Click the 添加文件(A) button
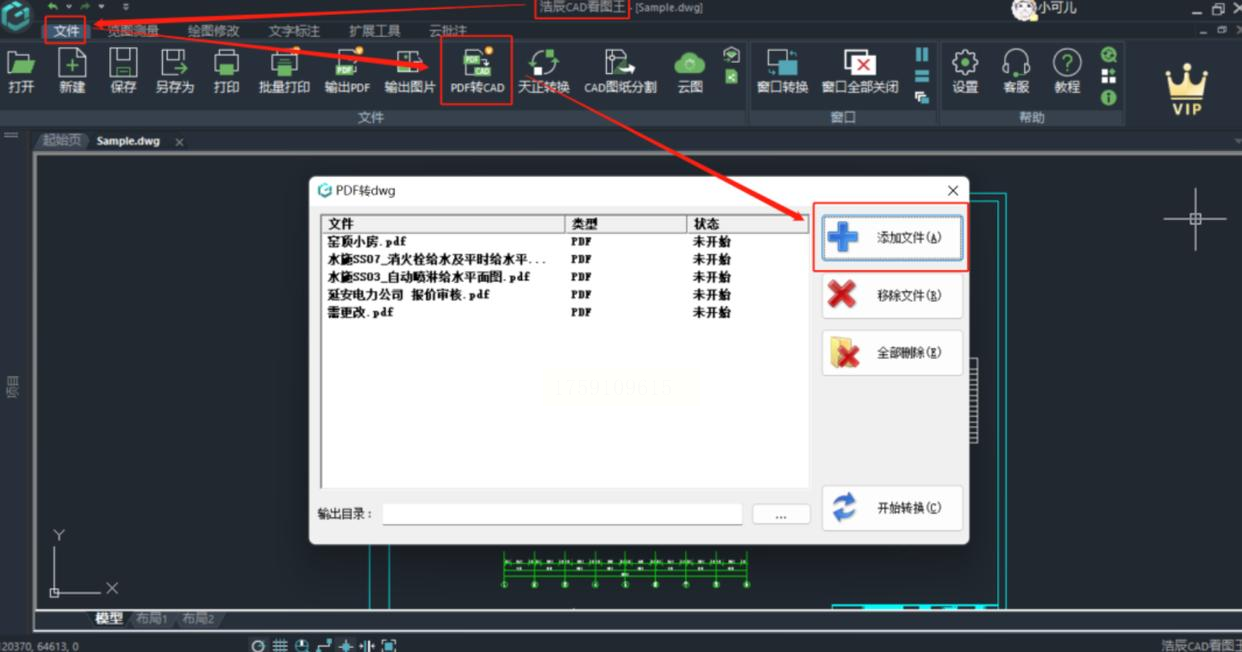The image size is (1242, 652). pyautogui.click(x=892, y=237)
